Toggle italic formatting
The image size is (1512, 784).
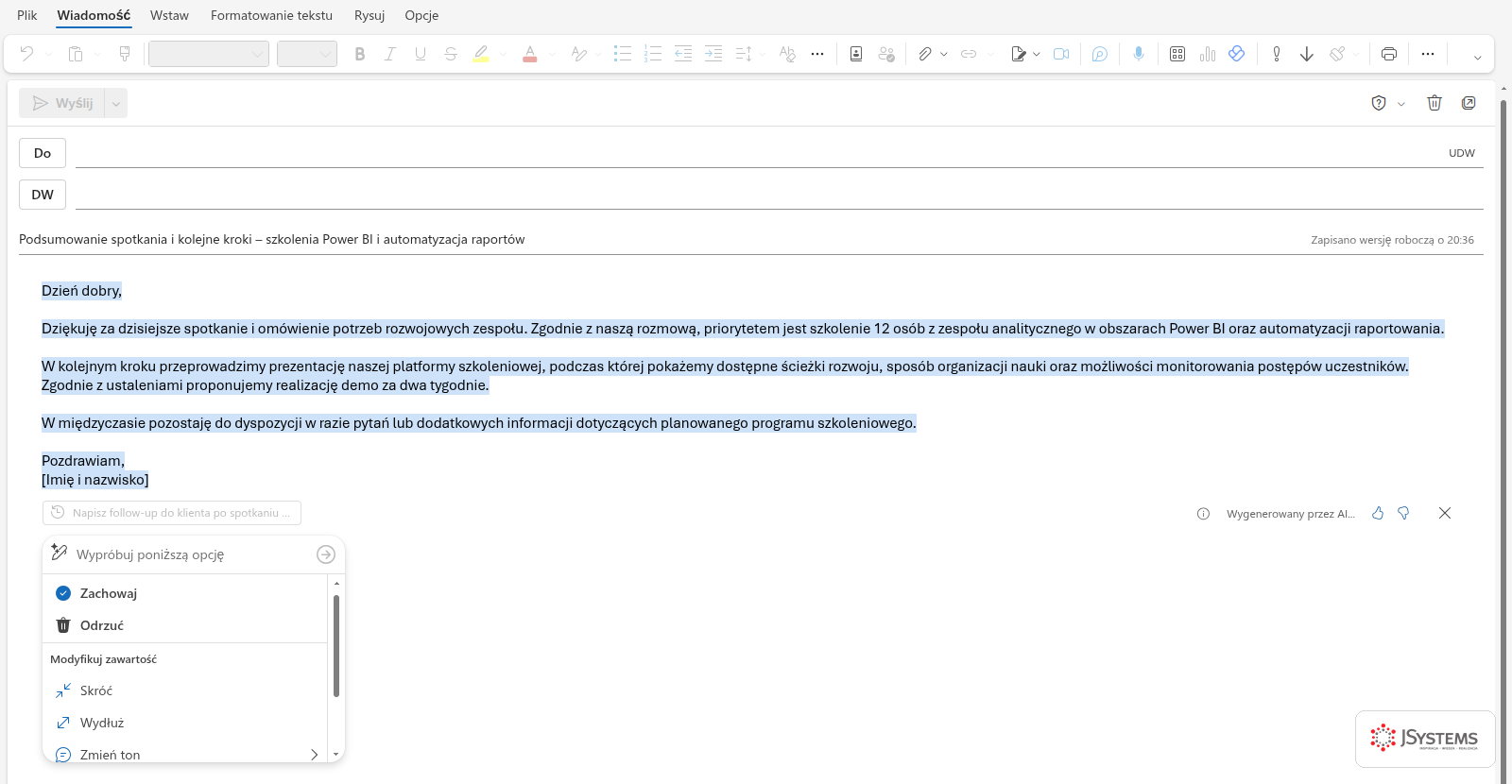pos(390,54)
